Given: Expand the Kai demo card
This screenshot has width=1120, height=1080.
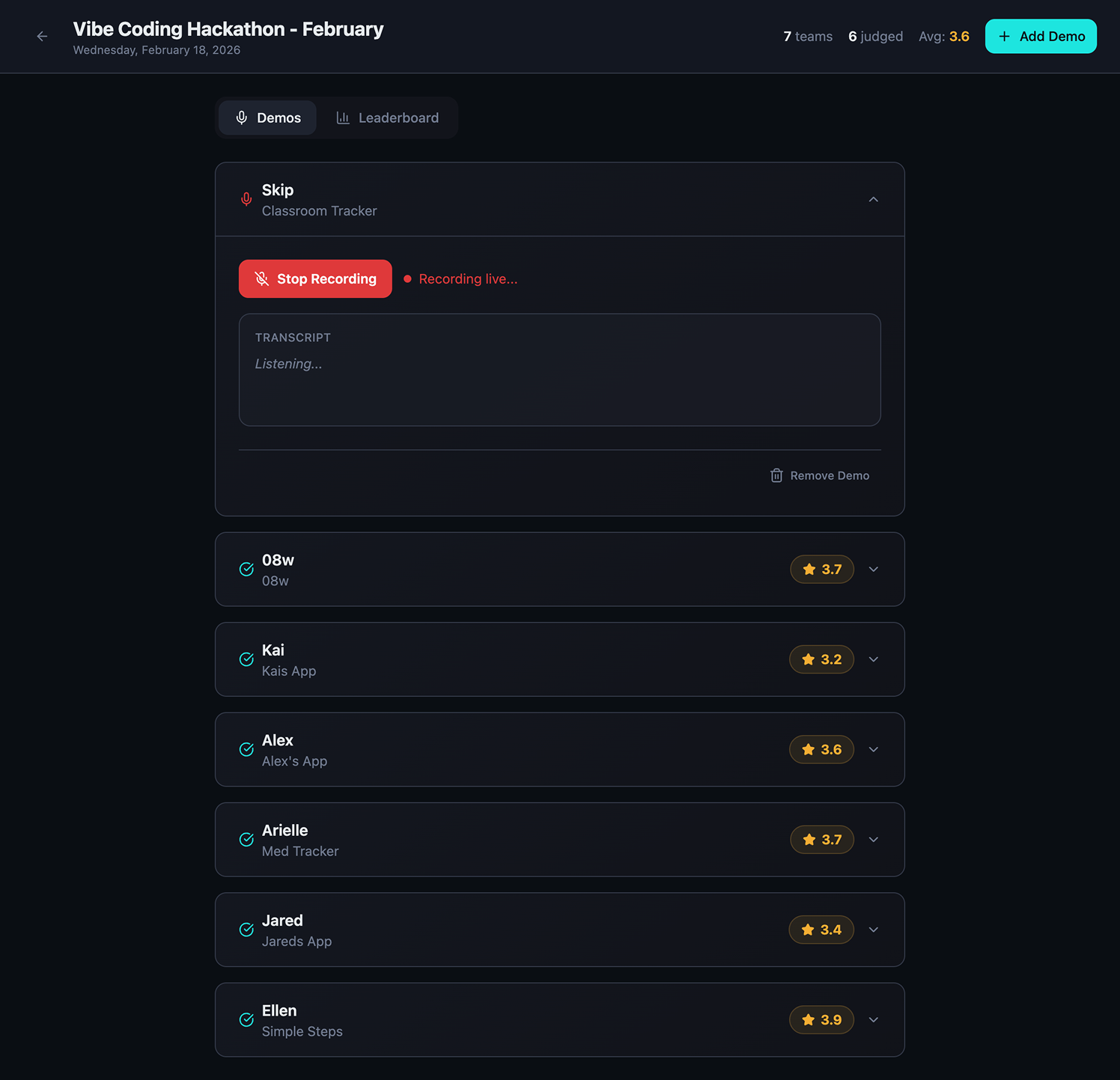Looking at the screenshot, I should tap(873, 659).
